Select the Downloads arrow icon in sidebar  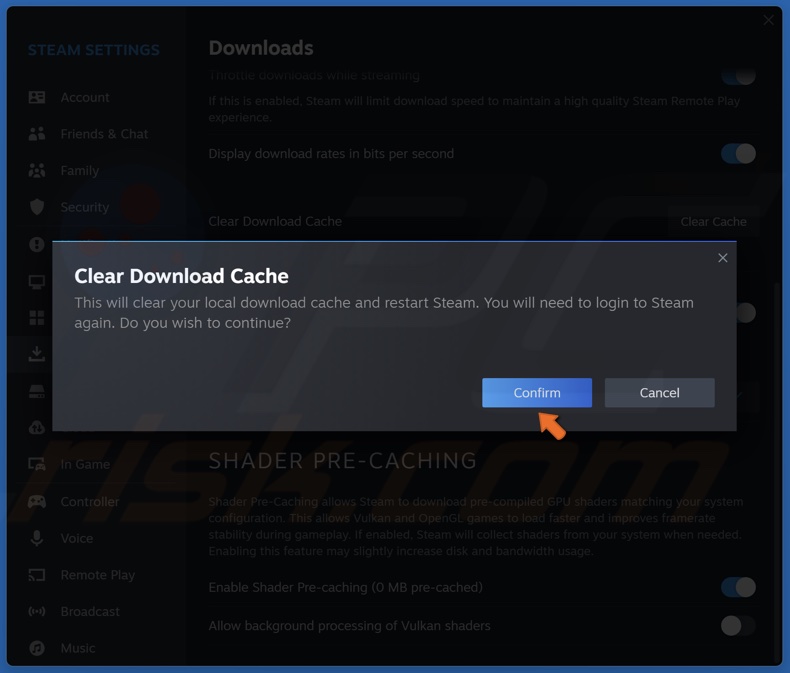[x=37, y=353]
